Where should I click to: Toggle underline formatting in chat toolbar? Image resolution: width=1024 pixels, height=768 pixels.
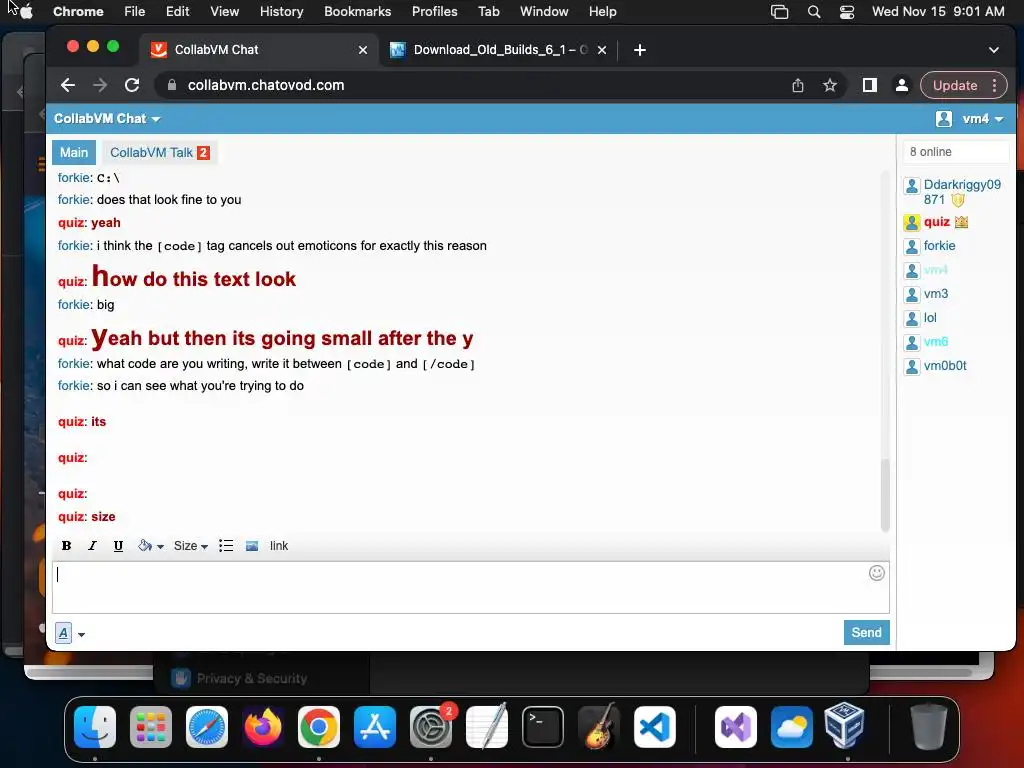coord(118,546)
